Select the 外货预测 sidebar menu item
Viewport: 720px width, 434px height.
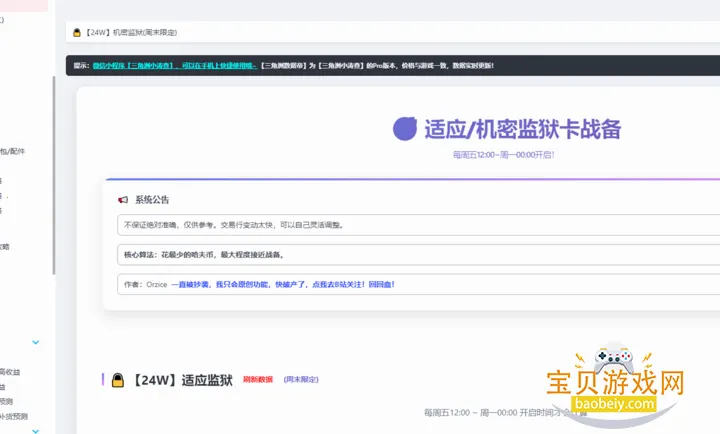pos(14,416)
